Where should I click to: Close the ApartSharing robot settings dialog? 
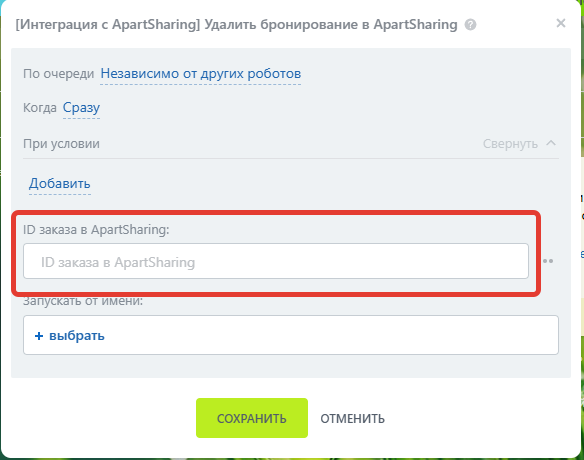[561, 23]
